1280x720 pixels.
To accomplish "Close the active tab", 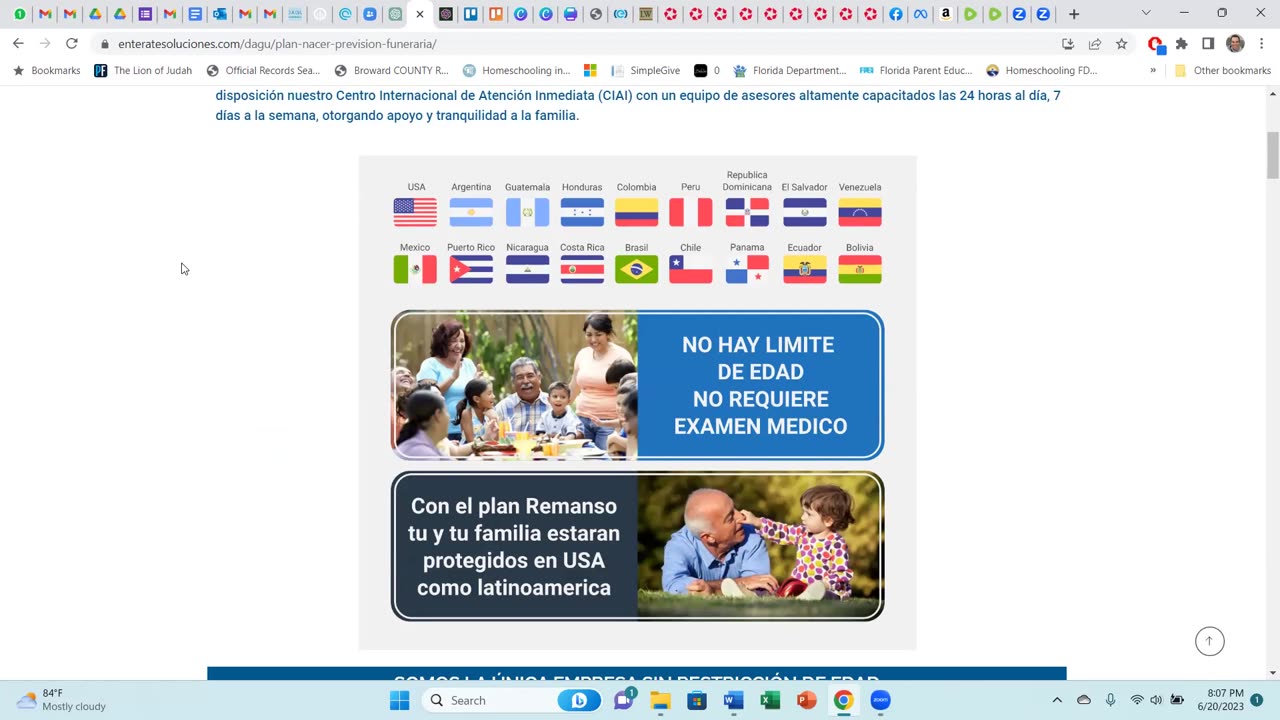I will point(420,14).
